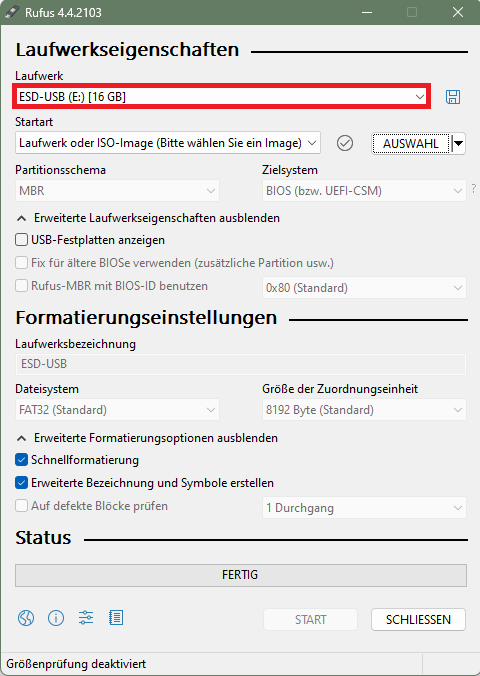
Task: Click the Rufus USB title bar icon
Action: [12, 12]
